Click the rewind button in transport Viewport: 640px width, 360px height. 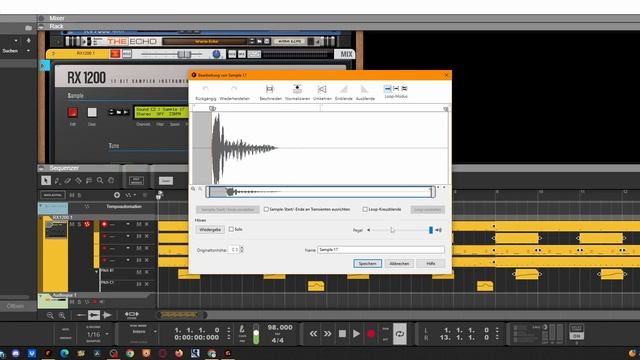(x=313, y=333)
